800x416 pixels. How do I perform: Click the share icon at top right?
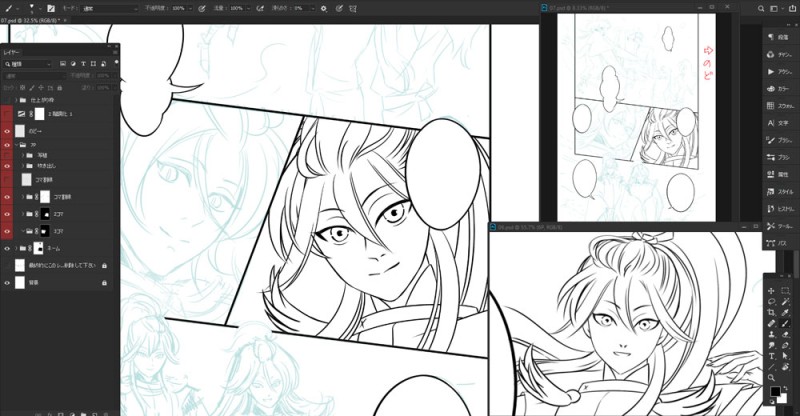[x=792, y=9]
